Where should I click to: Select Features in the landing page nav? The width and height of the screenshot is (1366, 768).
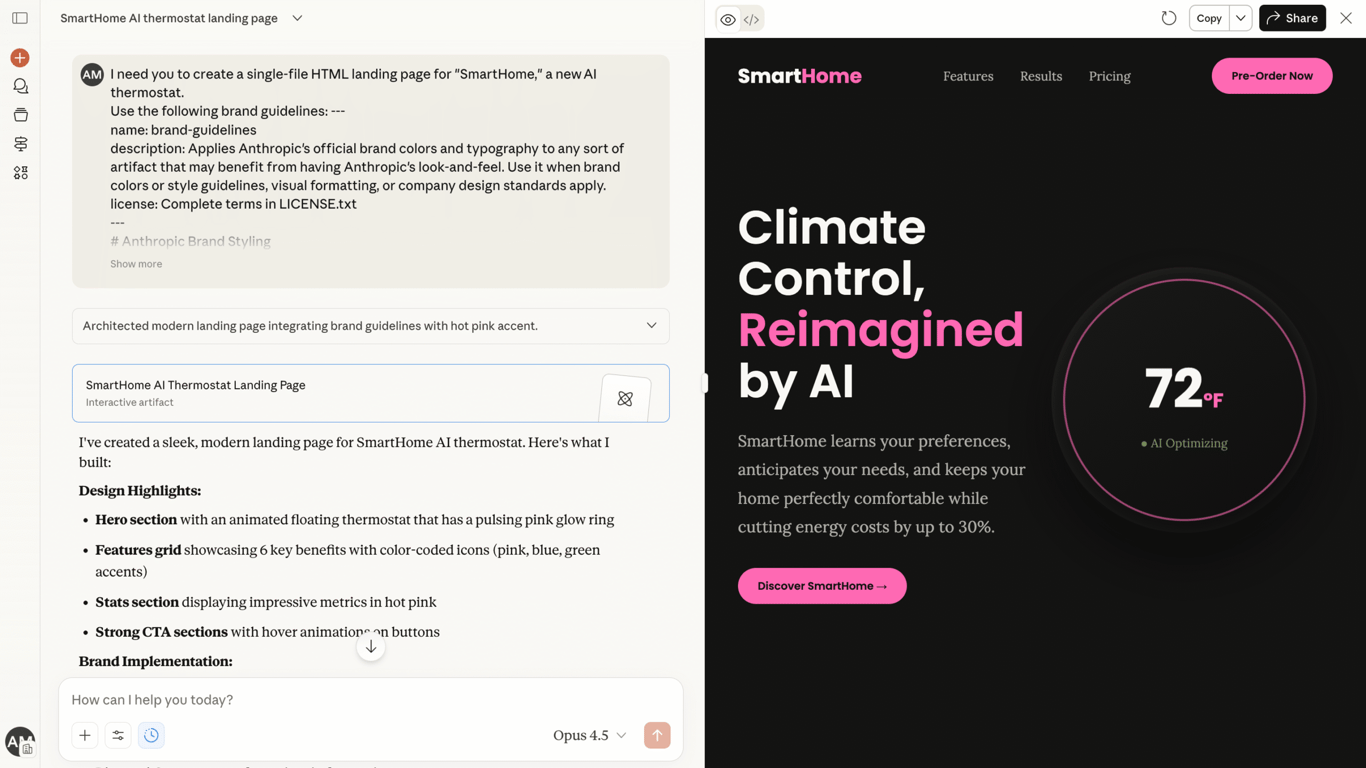pyautogui.click(x=967, y=76)
